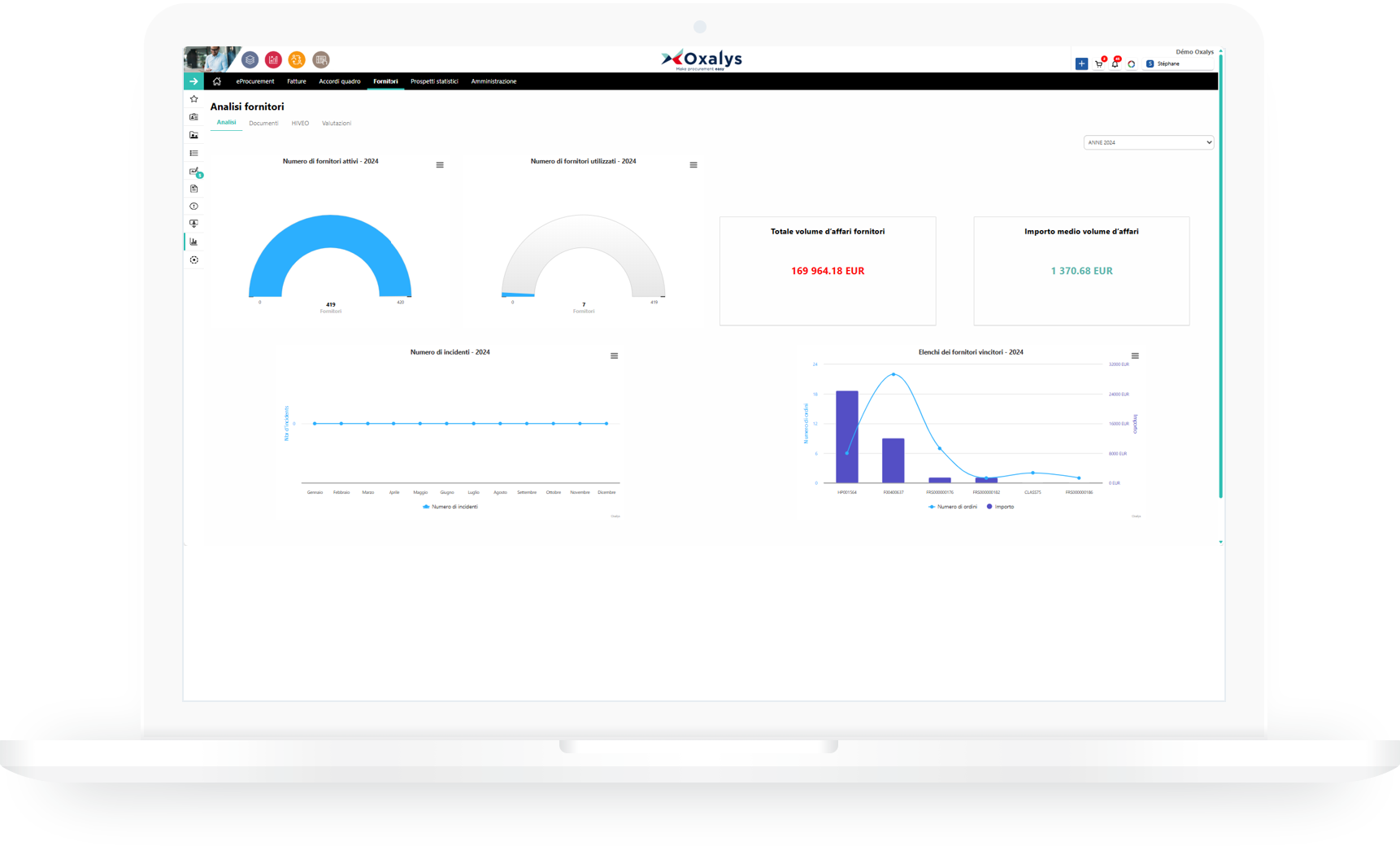
Task: Open the Fatture menu
Action: 297,81
